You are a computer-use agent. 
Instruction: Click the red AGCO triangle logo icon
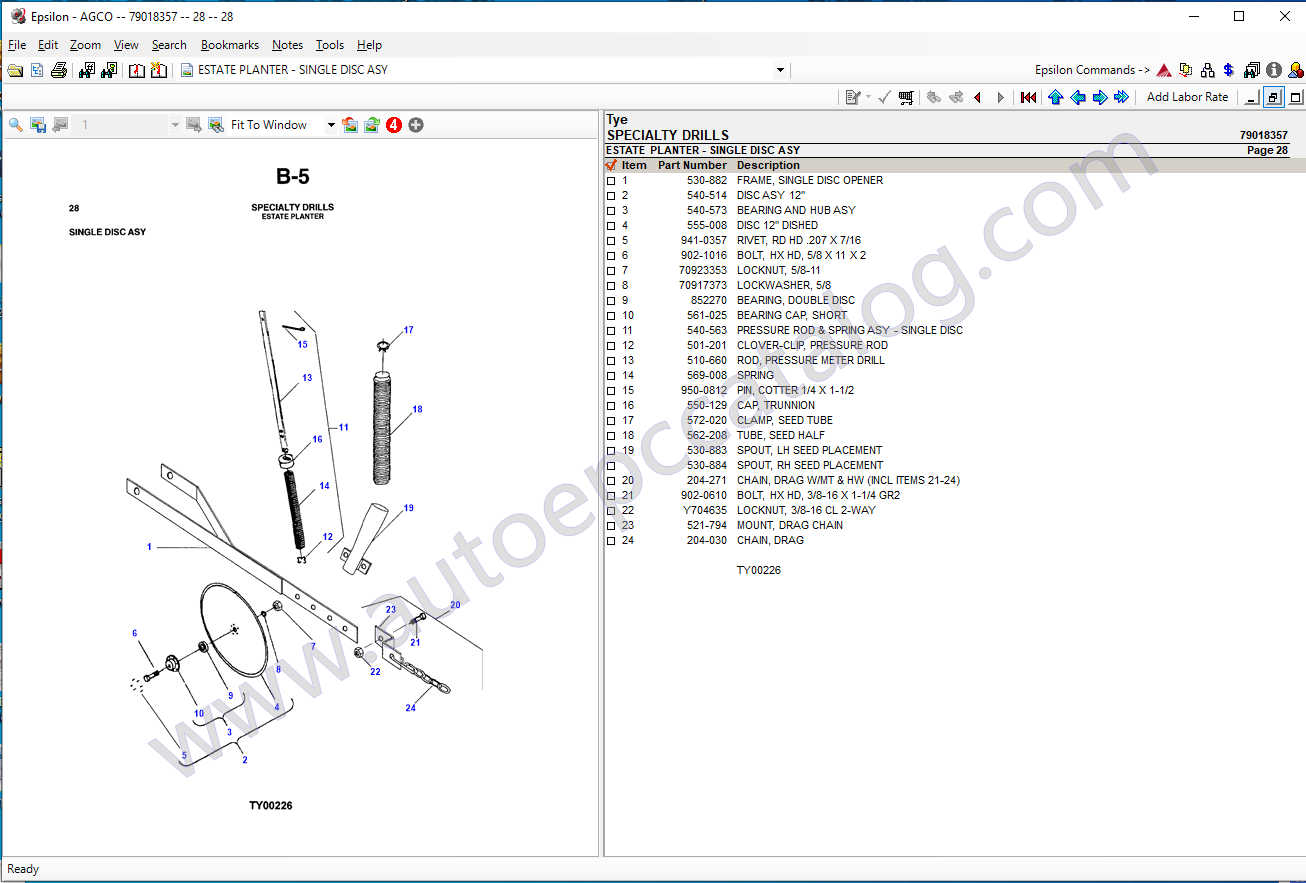coord(1163,70)
